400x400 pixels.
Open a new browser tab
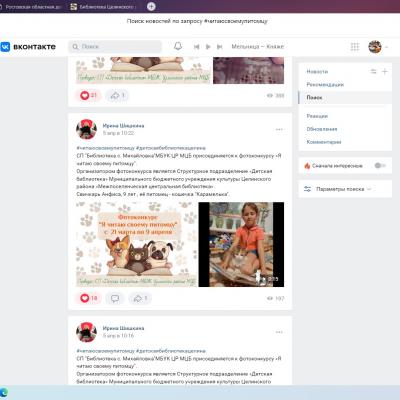pyautogui.click(x=151, y=6)
